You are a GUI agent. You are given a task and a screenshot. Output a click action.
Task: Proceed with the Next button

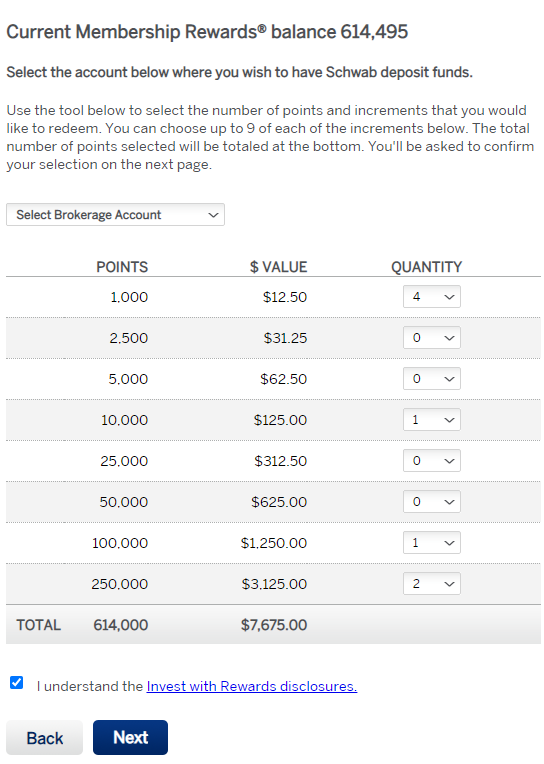click(x=130, y=738)
